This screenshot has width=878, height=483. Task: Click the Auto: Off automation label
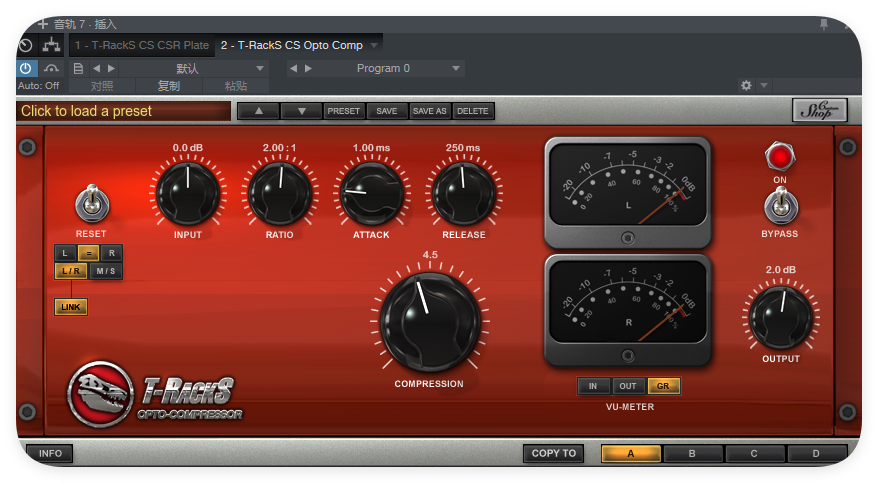tap(38, 86)
